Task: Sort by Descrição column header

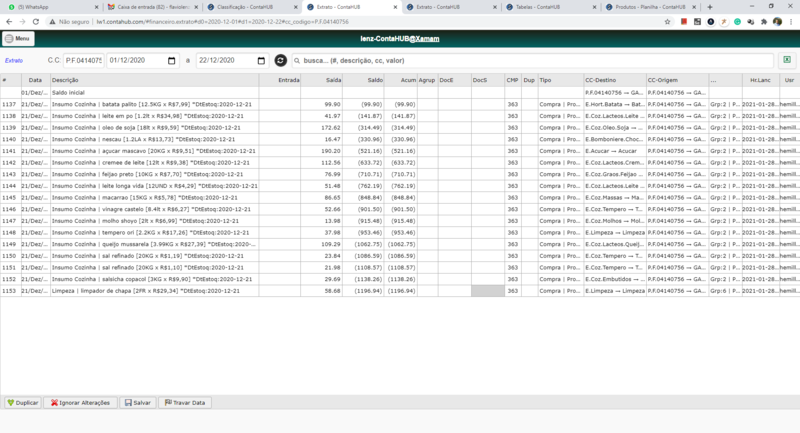Action: tap(155, 80)
